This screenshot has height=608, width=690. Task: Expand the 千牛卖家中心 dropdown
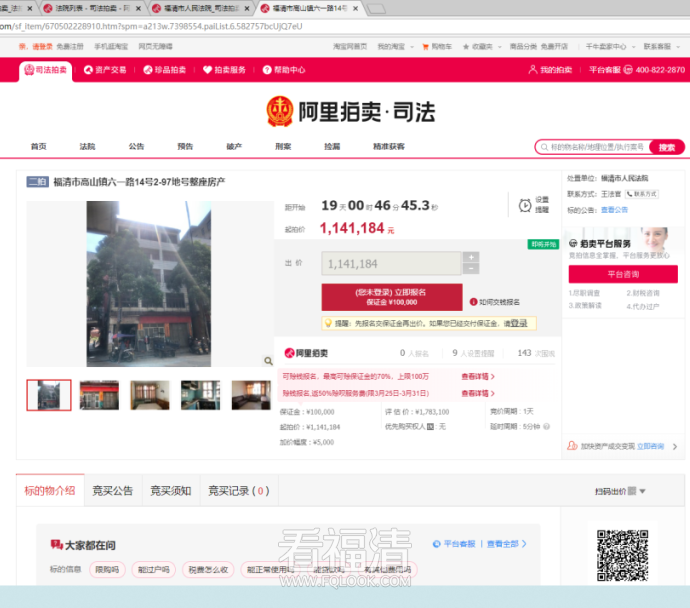pyautogui.click(x=610, y=47)
